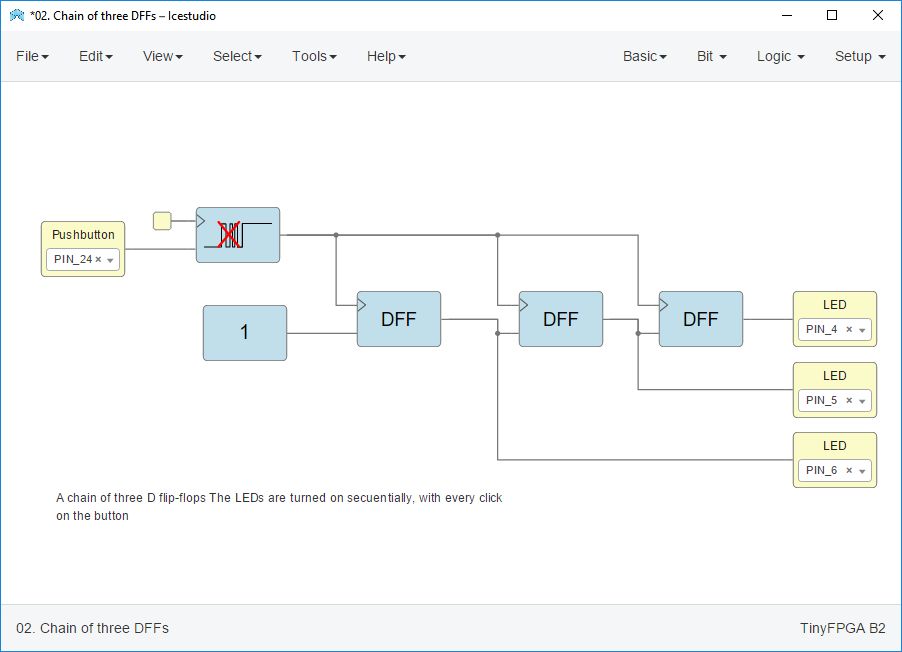
Task: Select the first DFF block after constant 1
Action: [x=398, y=319]
